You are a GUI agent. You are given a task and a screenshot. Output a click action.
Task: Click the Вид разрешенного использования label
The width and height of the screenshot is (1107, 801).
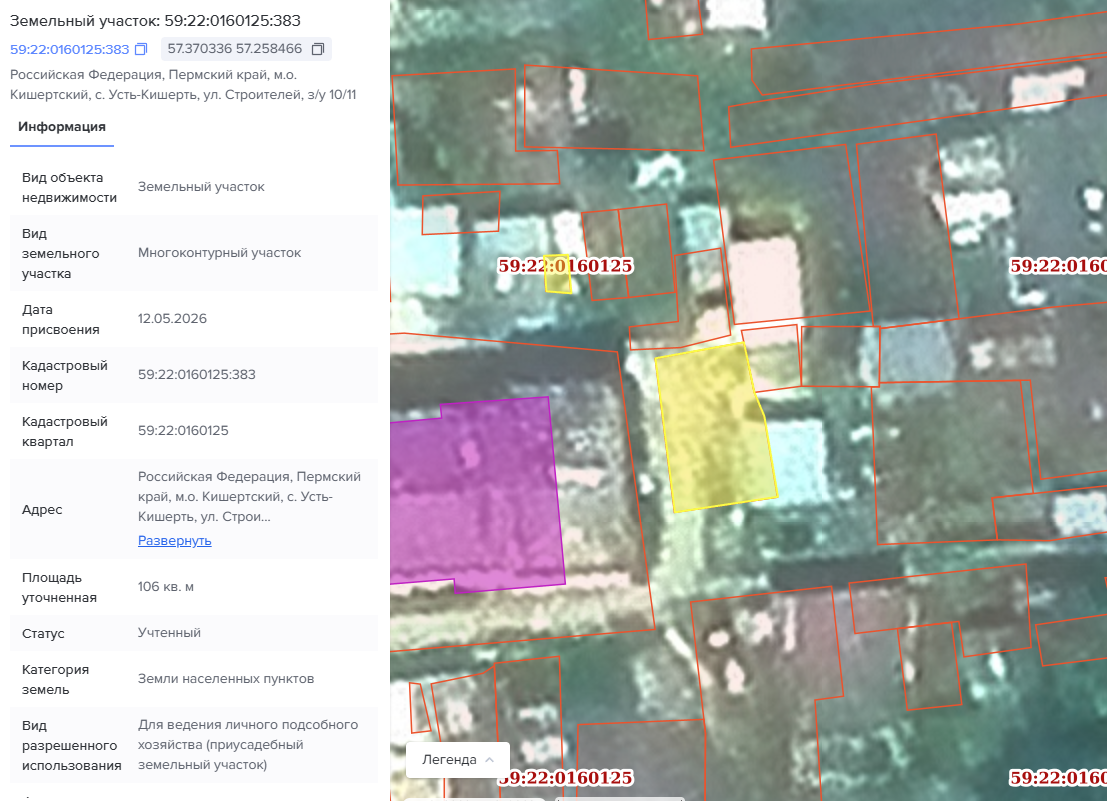[x=71, y=745]
